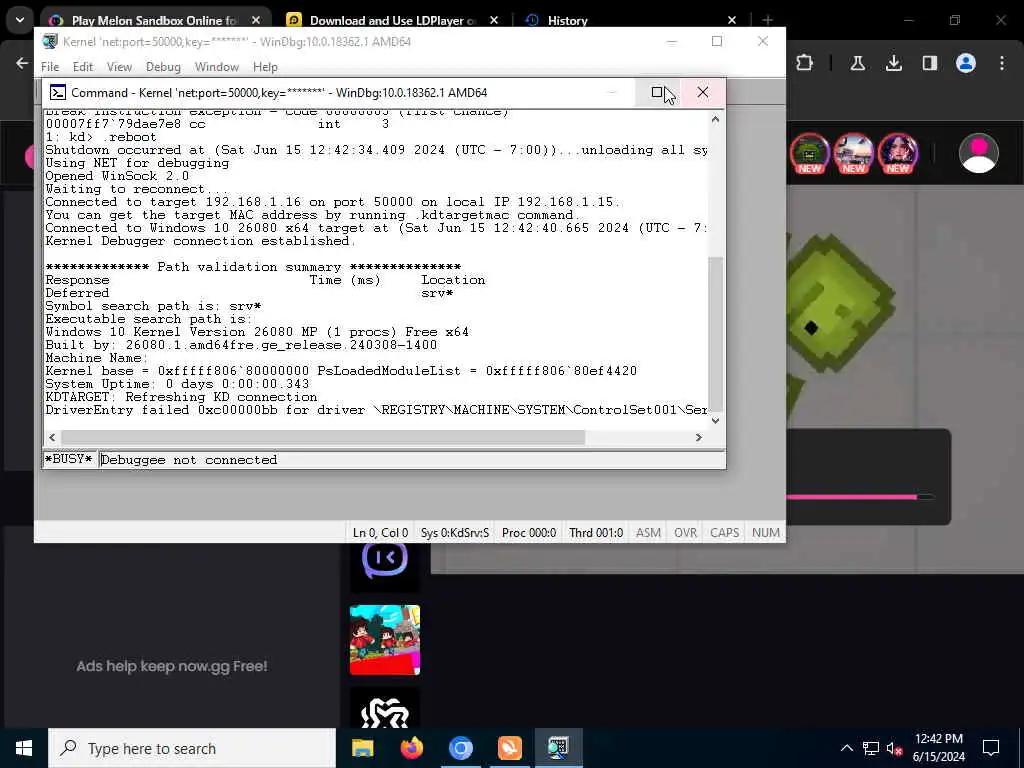Screen dimensions: 1024x768
Task: Click the Ln 0, Col 0 status entry
Action: pyautogui.click(x=380, y=533)
